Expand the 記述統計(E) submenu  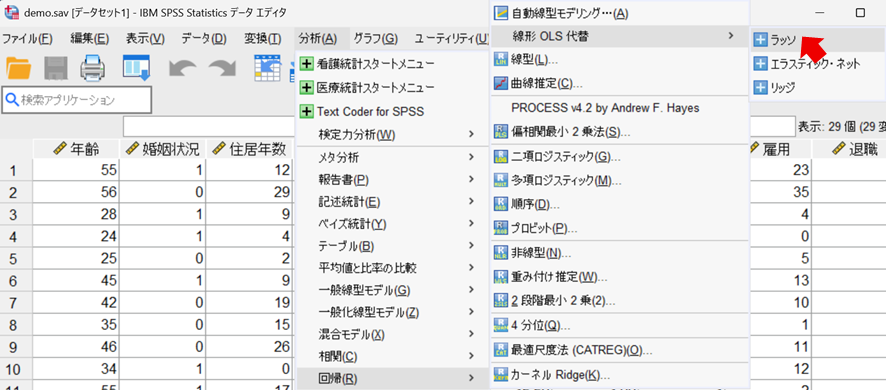click(392, 202)
